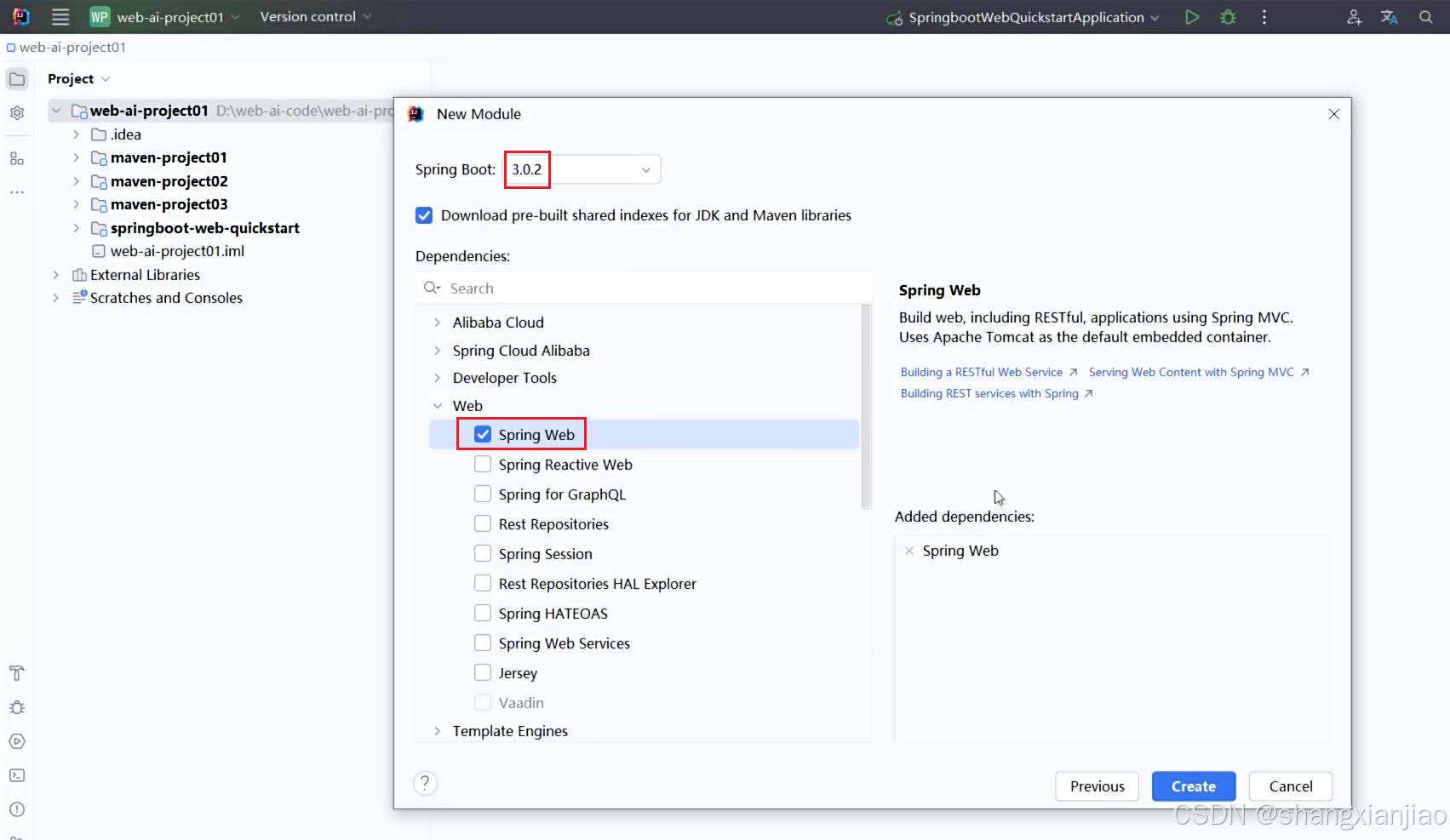
Task: Check the Spring Web Services dependency
Action: point(483,643)
